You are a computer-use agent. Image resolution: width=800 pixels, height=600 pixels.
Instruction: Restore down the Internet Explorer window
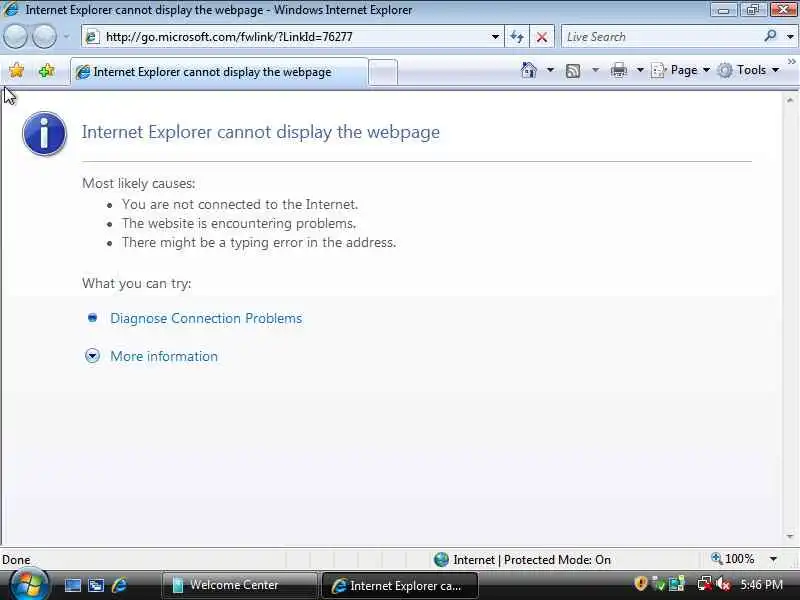(753, 9)
